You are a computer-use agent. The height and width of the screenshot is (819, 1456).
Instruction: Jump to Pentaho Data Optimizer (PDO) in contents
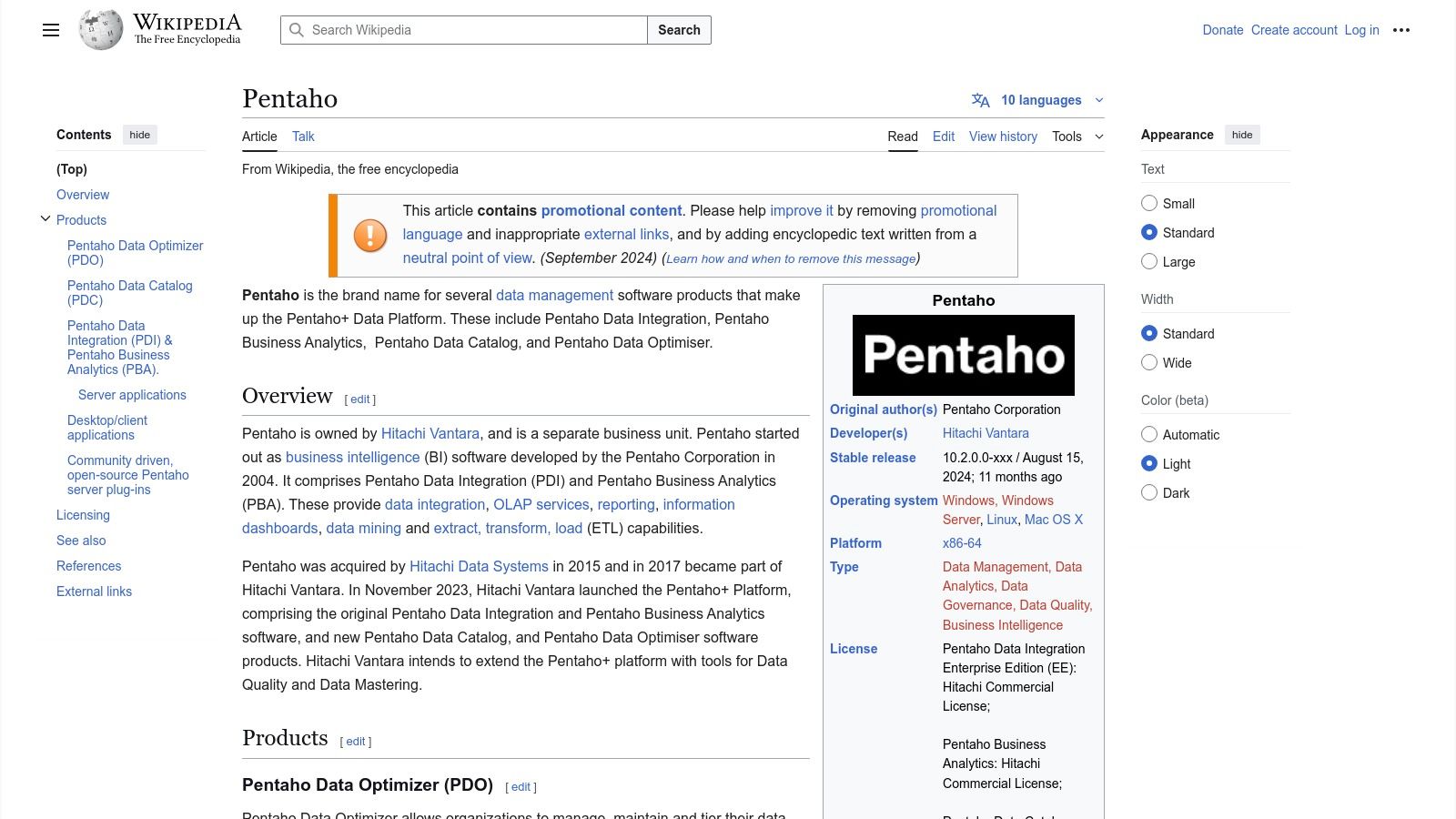pyautogui.click(x=136, y=253)
